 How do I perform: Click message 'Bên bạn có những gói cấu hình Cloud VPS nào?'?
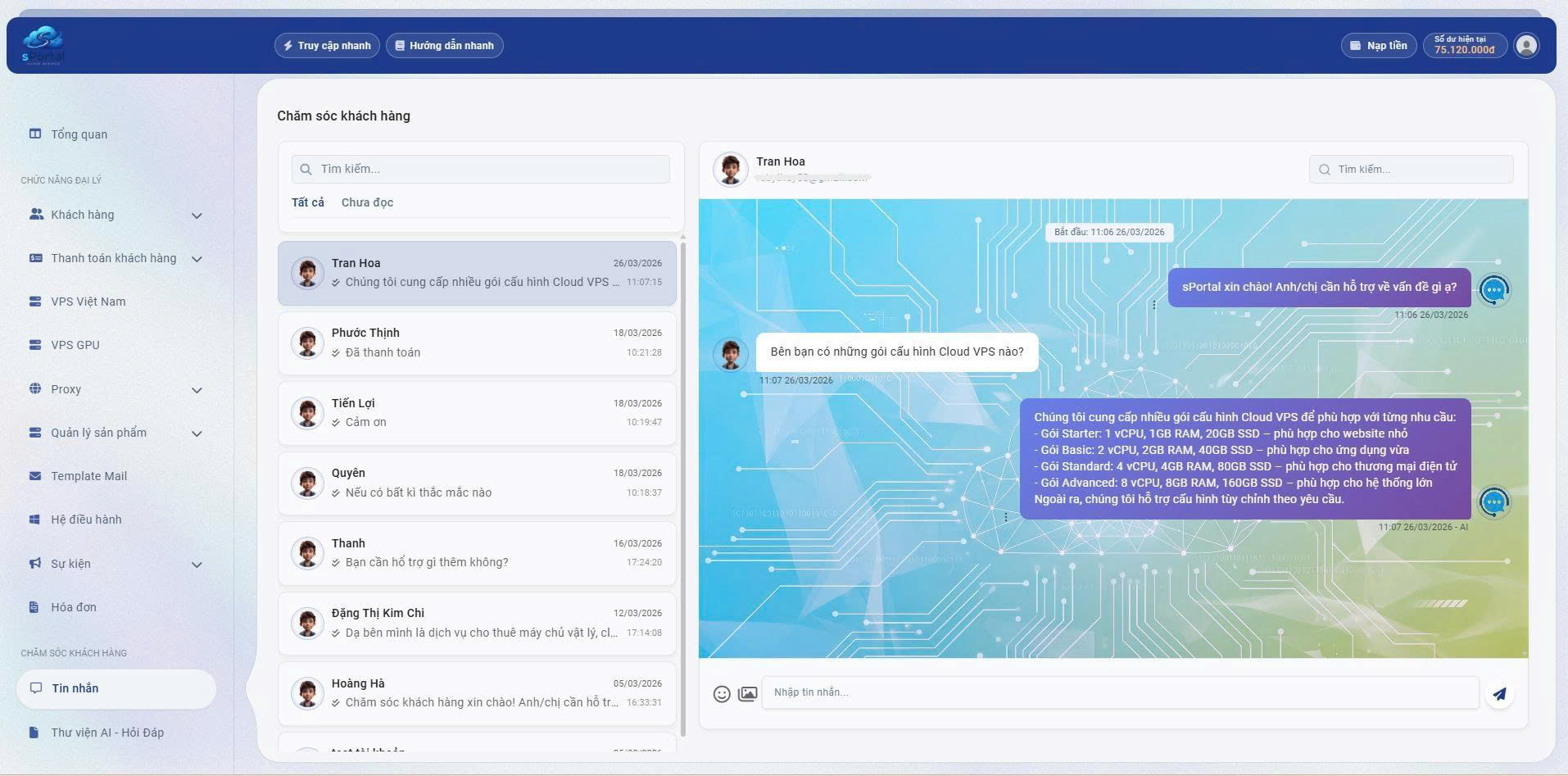point(897,352)
